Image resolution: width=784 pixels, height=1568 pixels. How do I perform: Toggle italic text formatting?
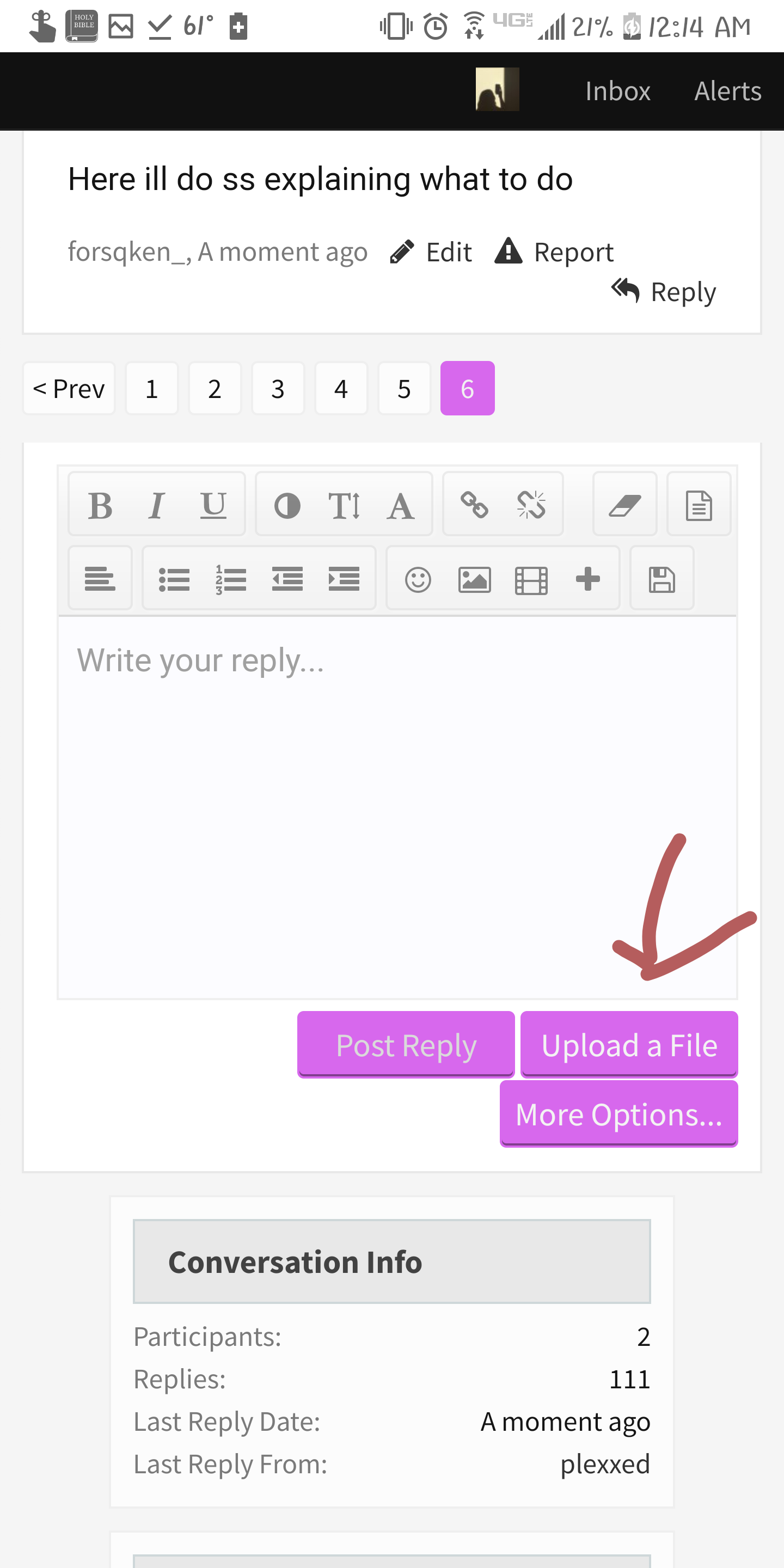click(x=156, y=505)
